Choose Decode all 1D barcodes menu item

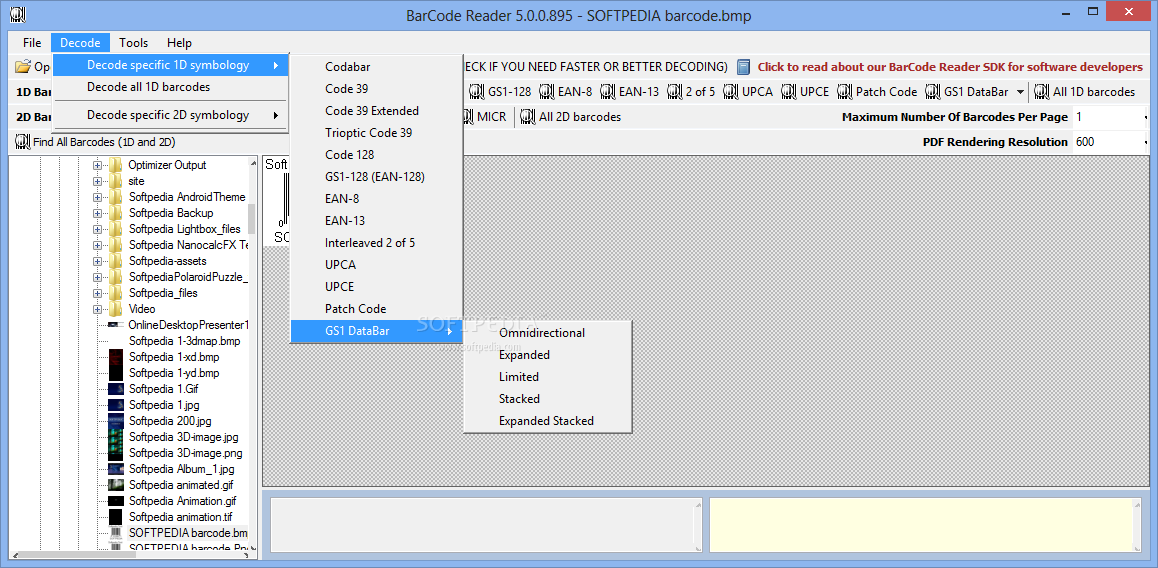(x=171, y=87)
